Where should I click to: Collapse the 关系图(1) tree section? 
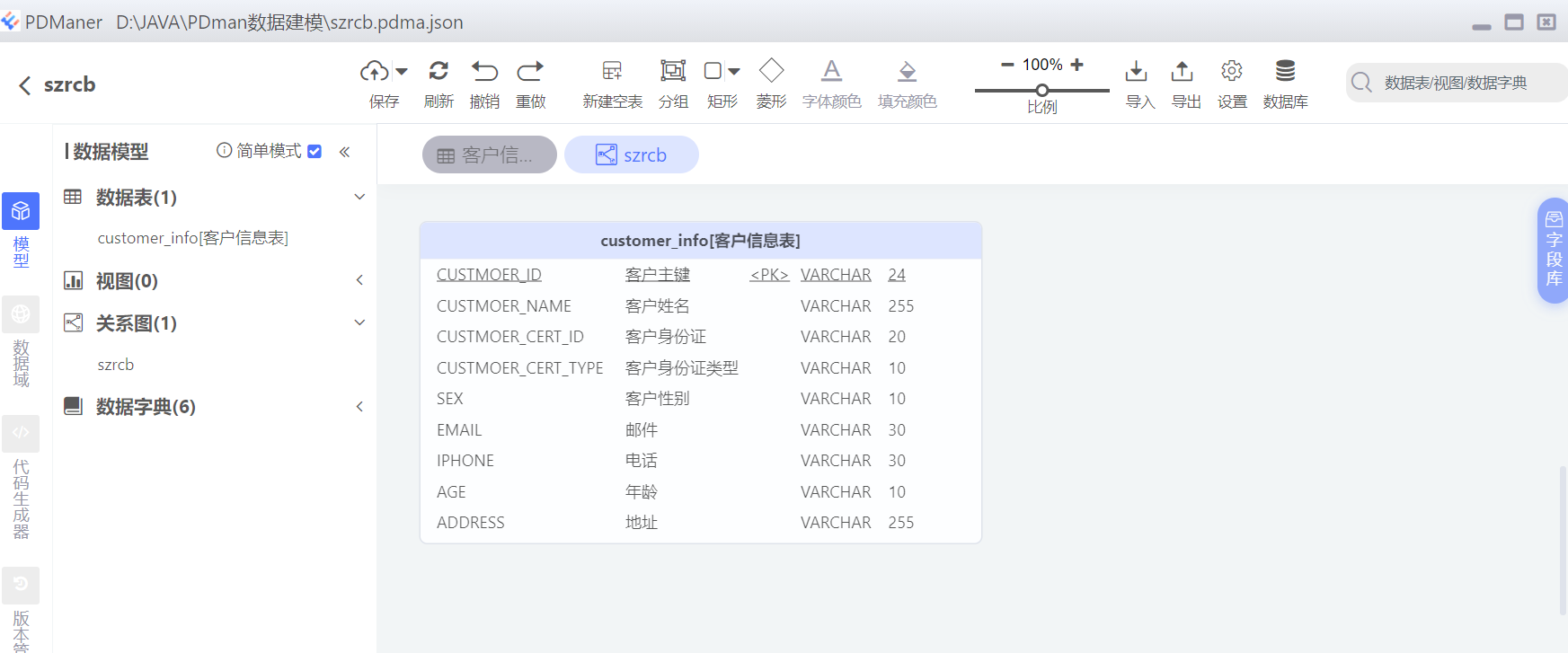(359, 322)
